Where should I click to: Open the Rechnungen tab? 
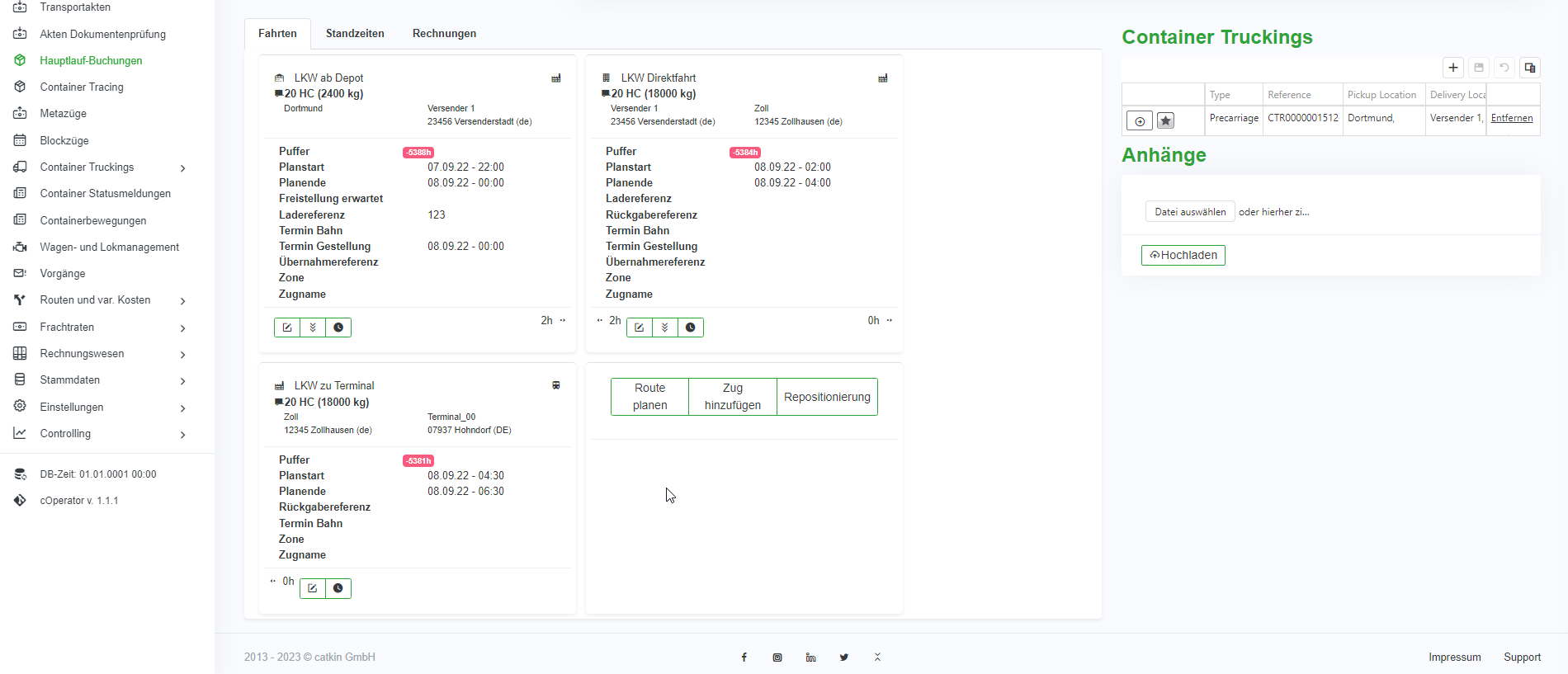click(444, 34)
